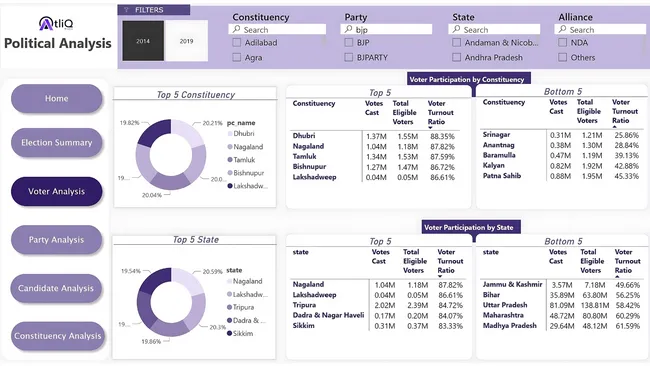Image resolution: width=650 pixels, height=366 pixels.
Task: Click the 20.59% donut slice in state chart
Action: point(187,281)
